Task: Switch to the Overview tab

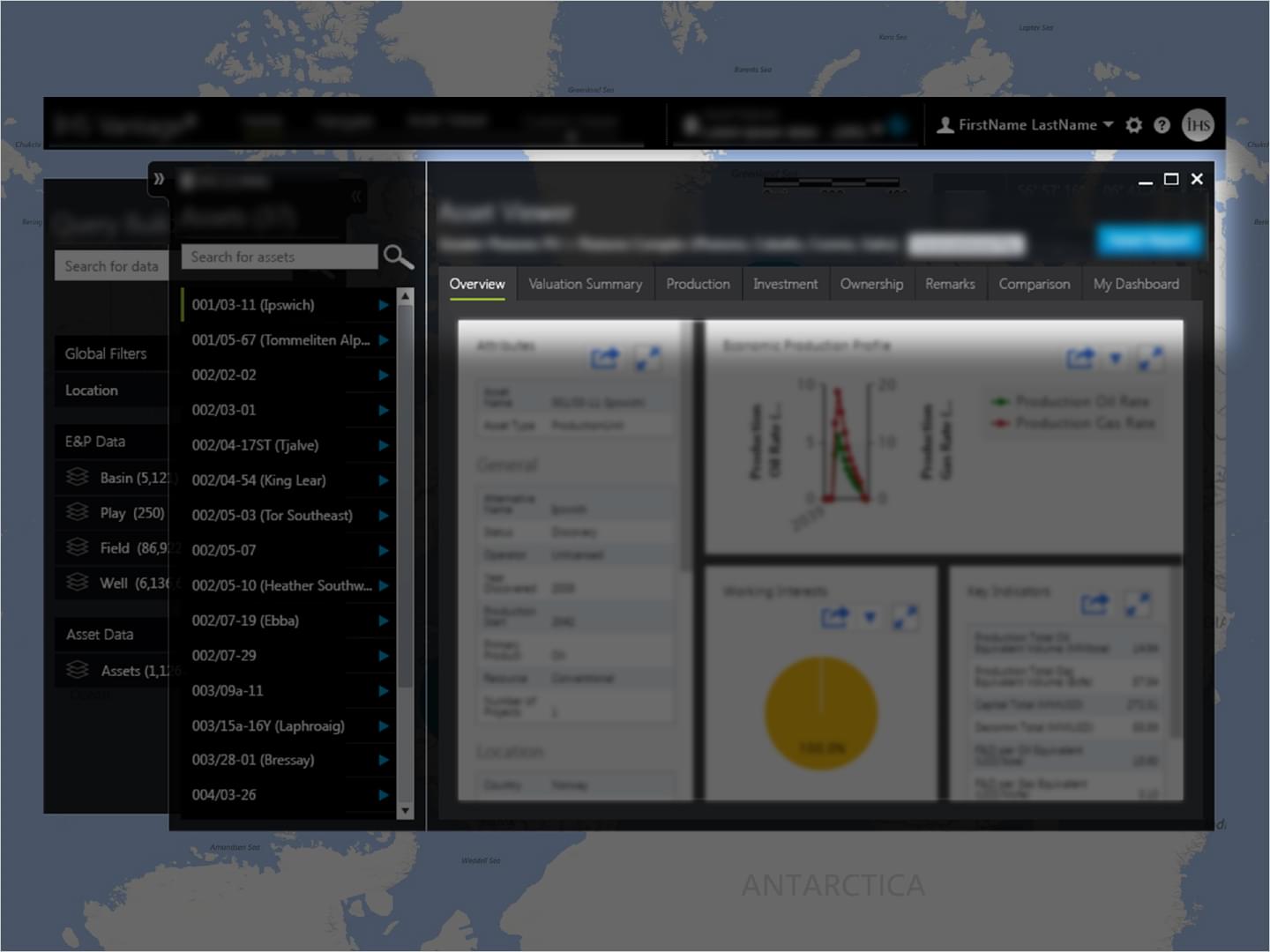Action: (477, 284)
